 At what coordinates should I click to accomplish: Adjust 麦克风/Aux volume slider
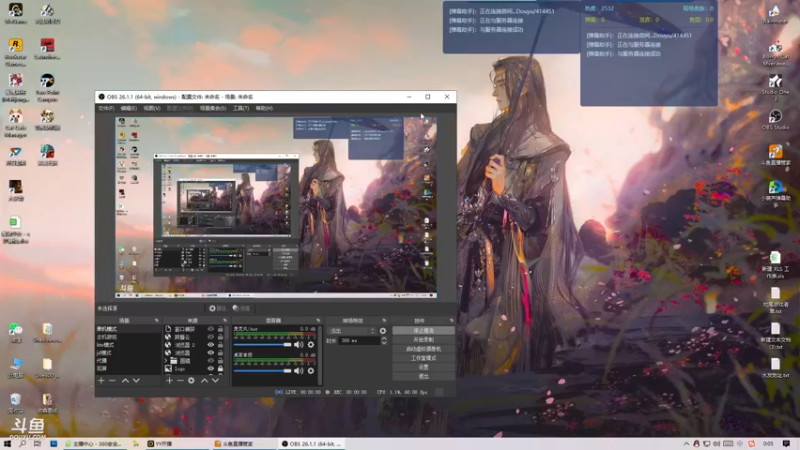[262, 345]
